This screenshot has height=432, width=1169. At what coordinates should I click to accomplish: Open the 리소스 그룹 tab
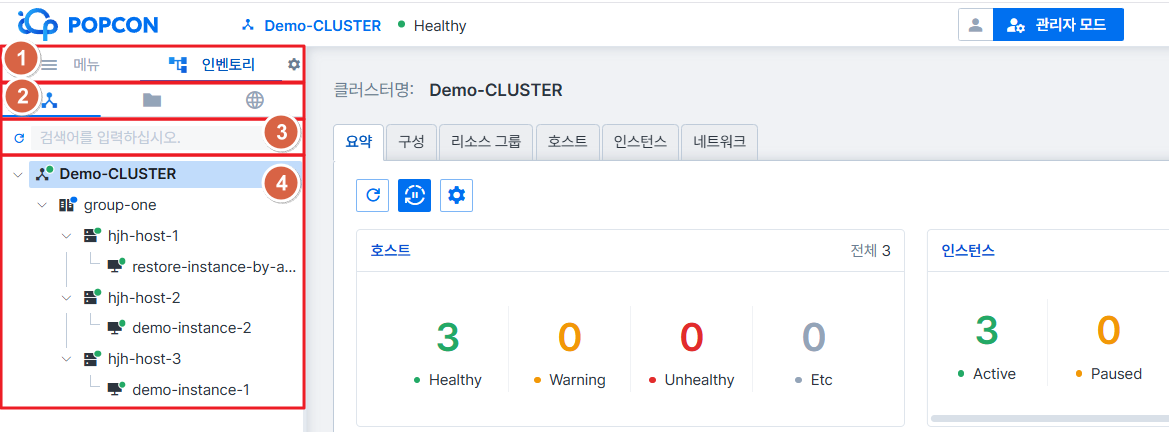point(486,142)
